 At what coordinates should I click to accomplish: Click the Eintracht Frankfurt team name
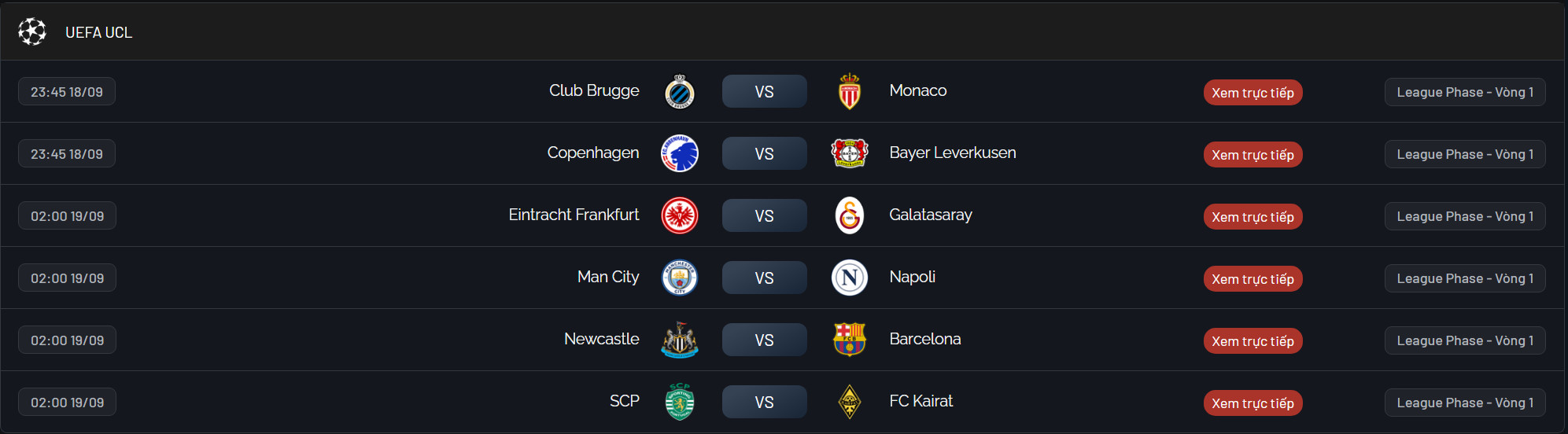click(574, 215)
